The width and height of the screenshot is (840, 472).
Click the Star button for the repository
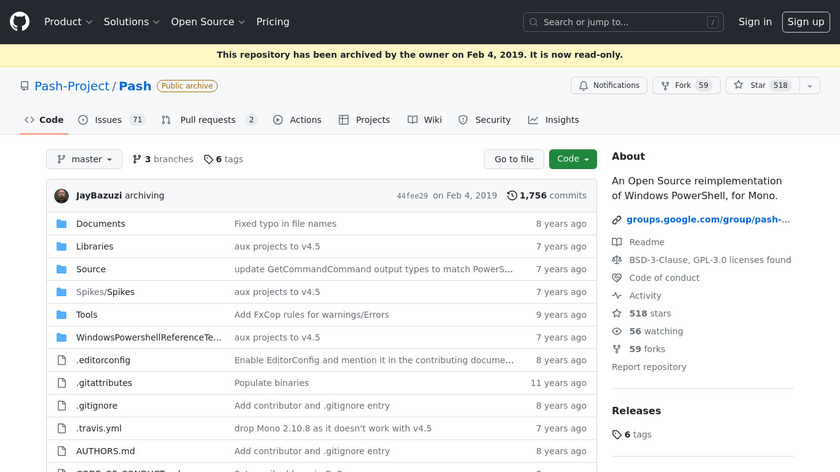click(x=752, y=86)
